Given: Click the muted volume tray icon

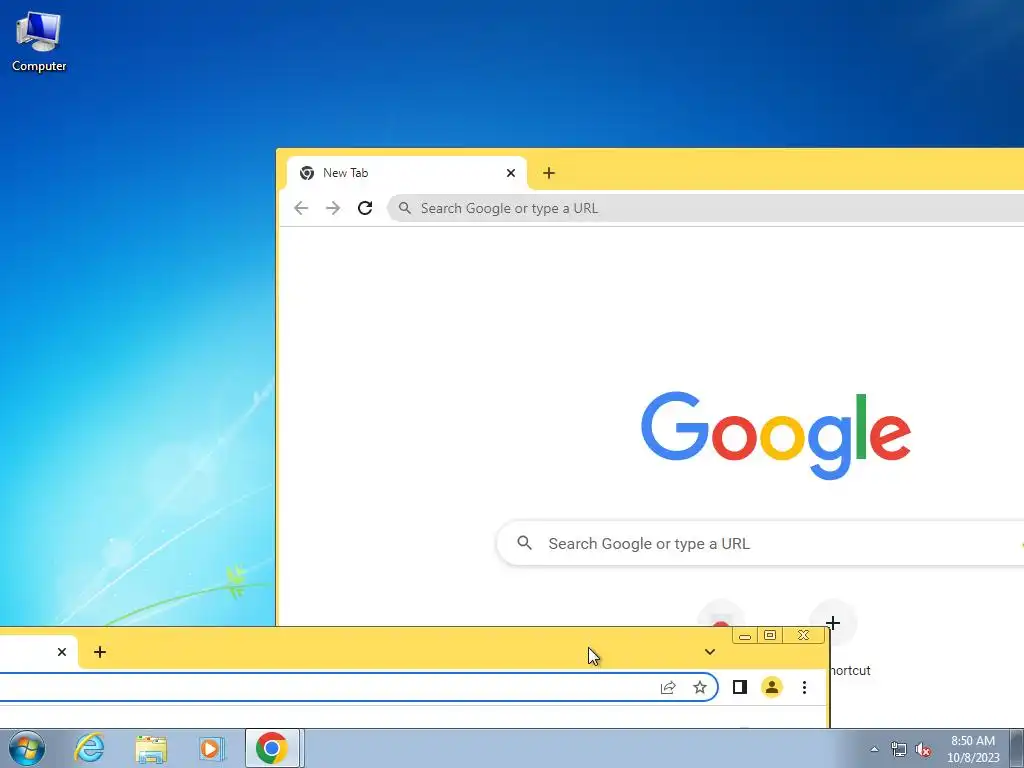Looking at the screenshot, I should (x=923, y=749).
